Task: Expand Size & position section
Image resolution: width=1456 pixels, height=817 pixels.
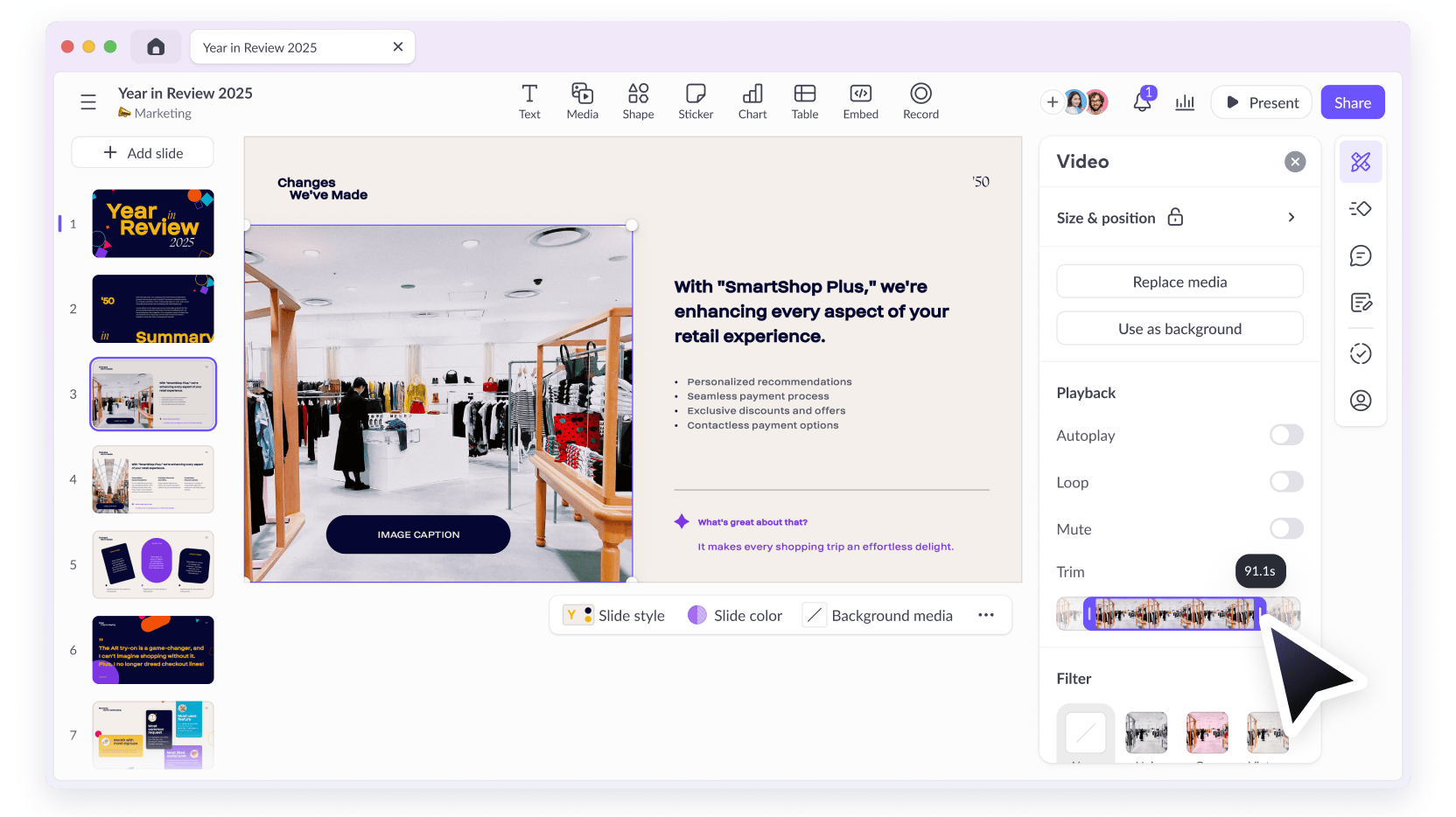Action: click(1291, 218)
